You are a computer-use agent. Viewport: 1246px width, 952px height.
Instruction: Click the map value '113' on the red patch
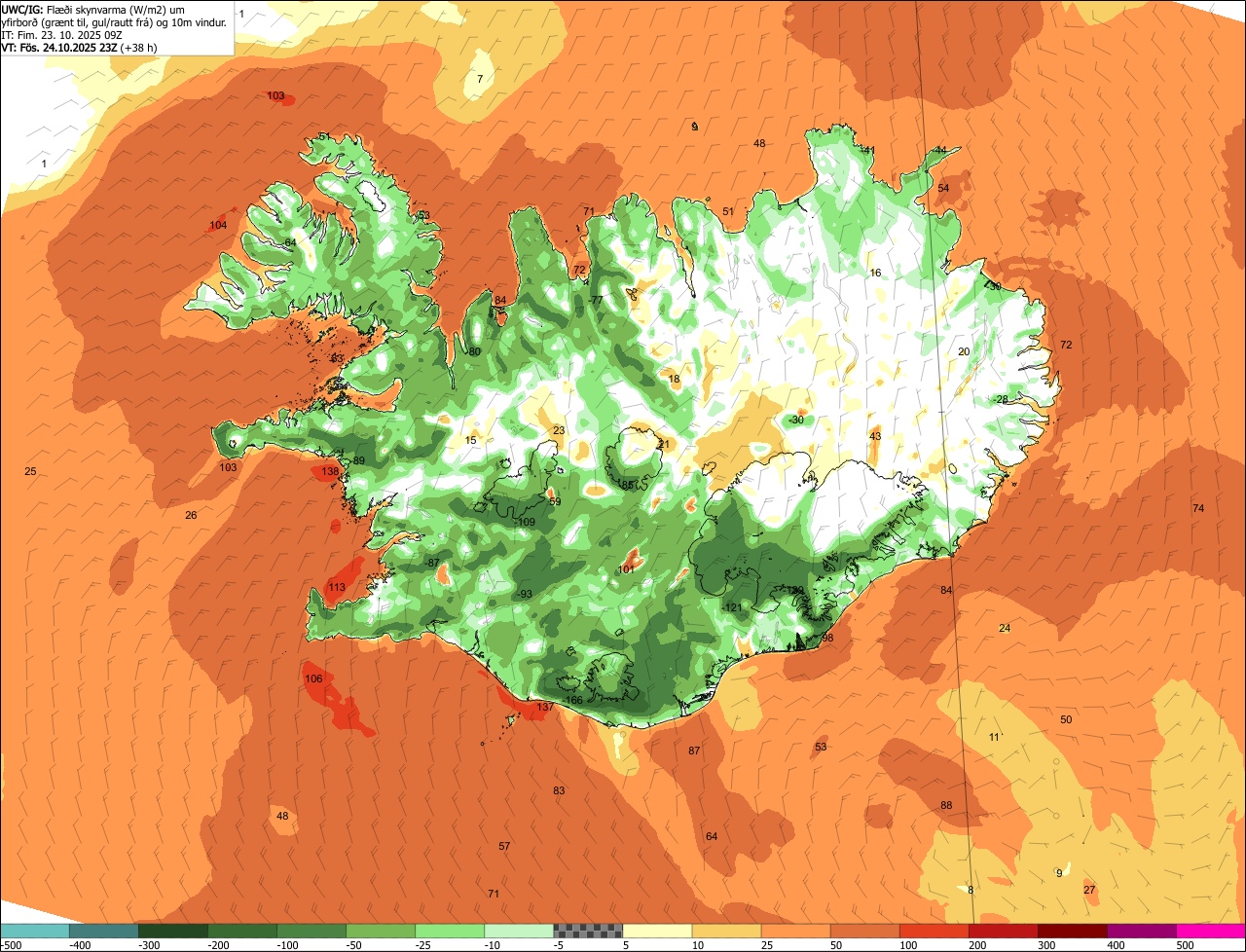coord(337,587)
